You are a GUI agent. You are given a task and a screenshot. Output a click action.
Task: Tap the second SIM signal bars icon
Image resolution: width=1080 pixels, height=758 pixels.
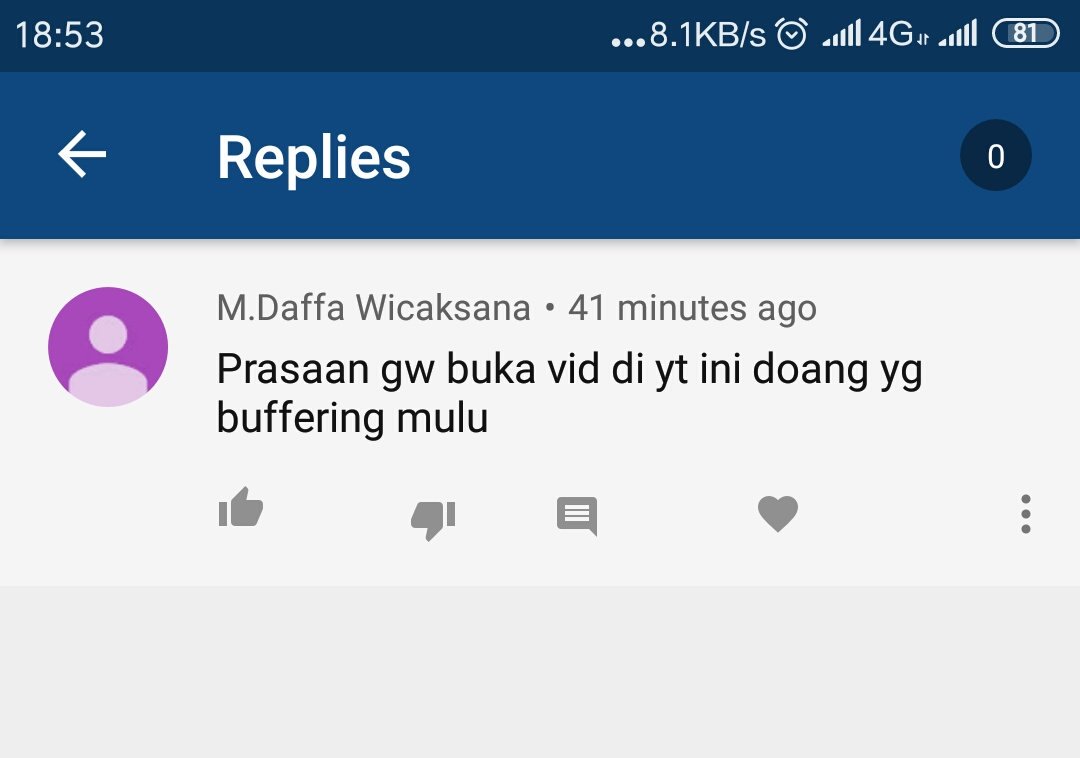point(958,33)
